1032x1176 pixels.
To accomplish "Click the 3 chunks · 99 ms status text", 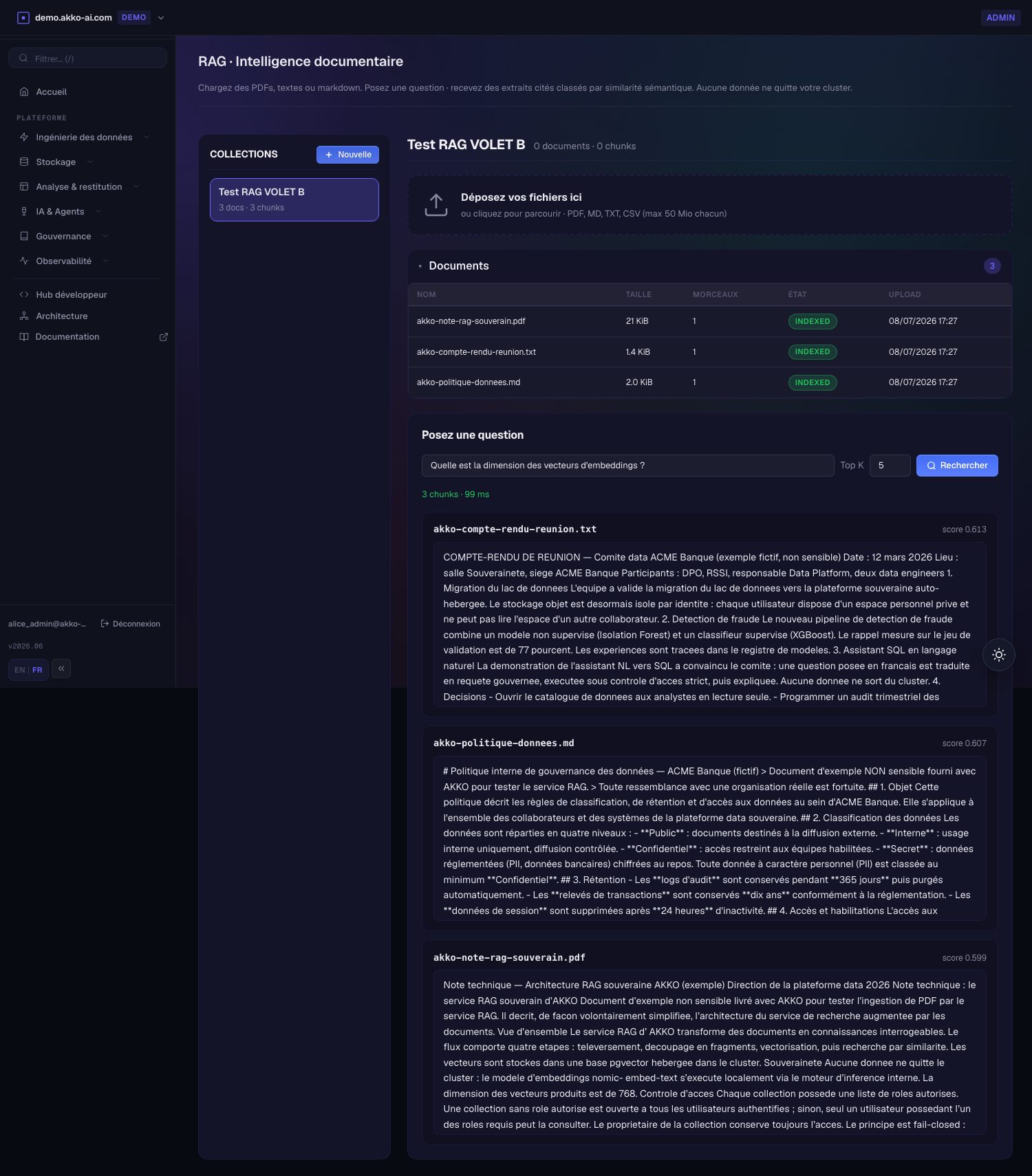I will (455, 494).
